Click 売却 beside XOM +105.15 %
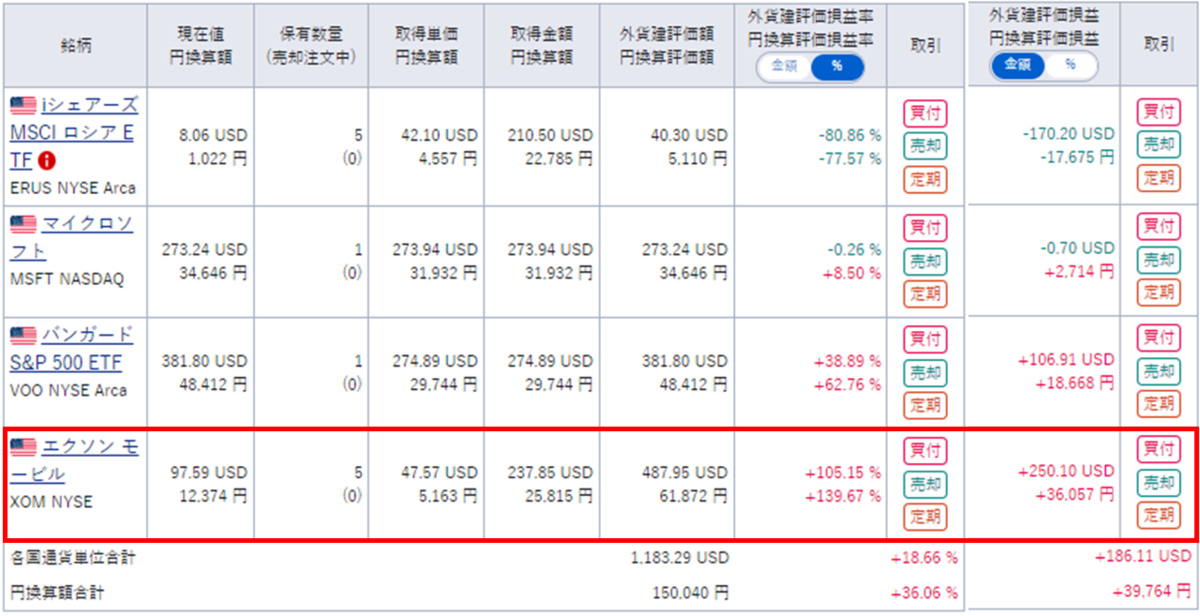 coord(925,485)
